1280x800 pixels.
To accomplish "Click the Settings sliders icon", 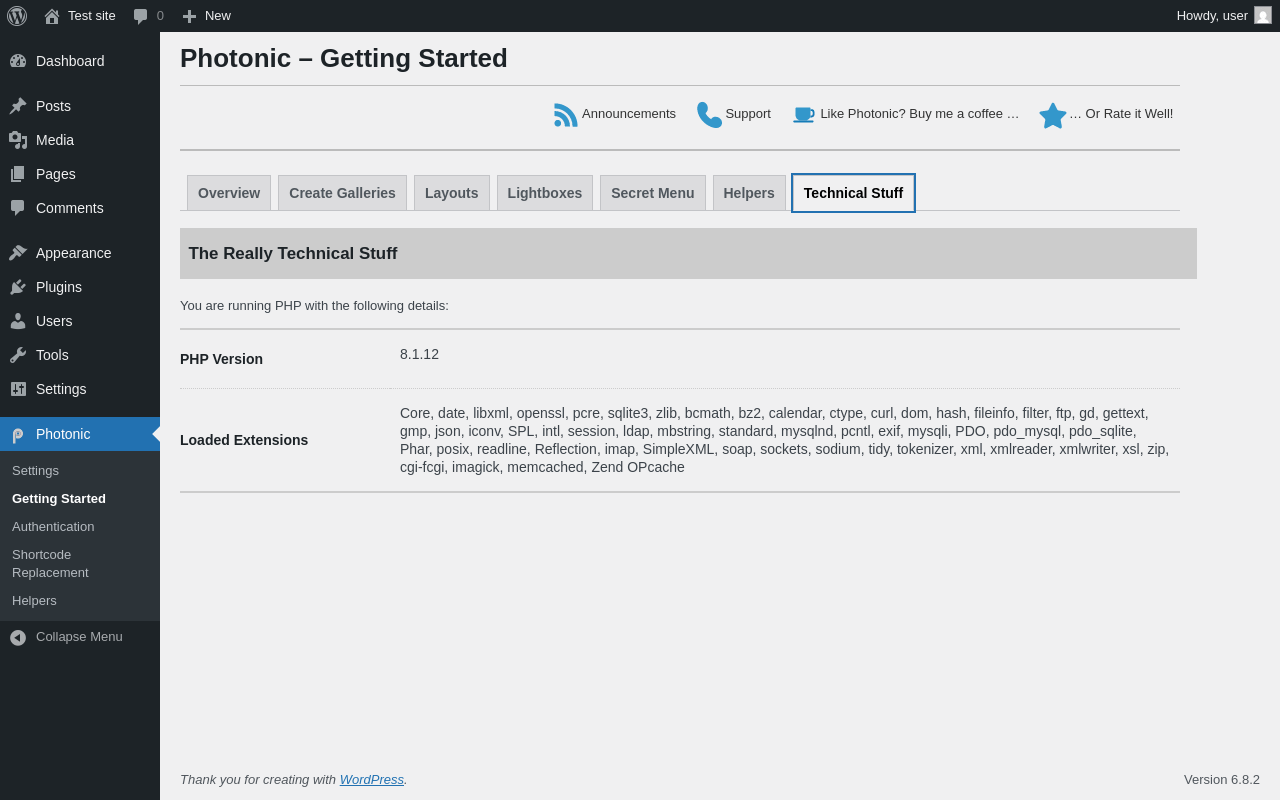I will pos(18,389).
